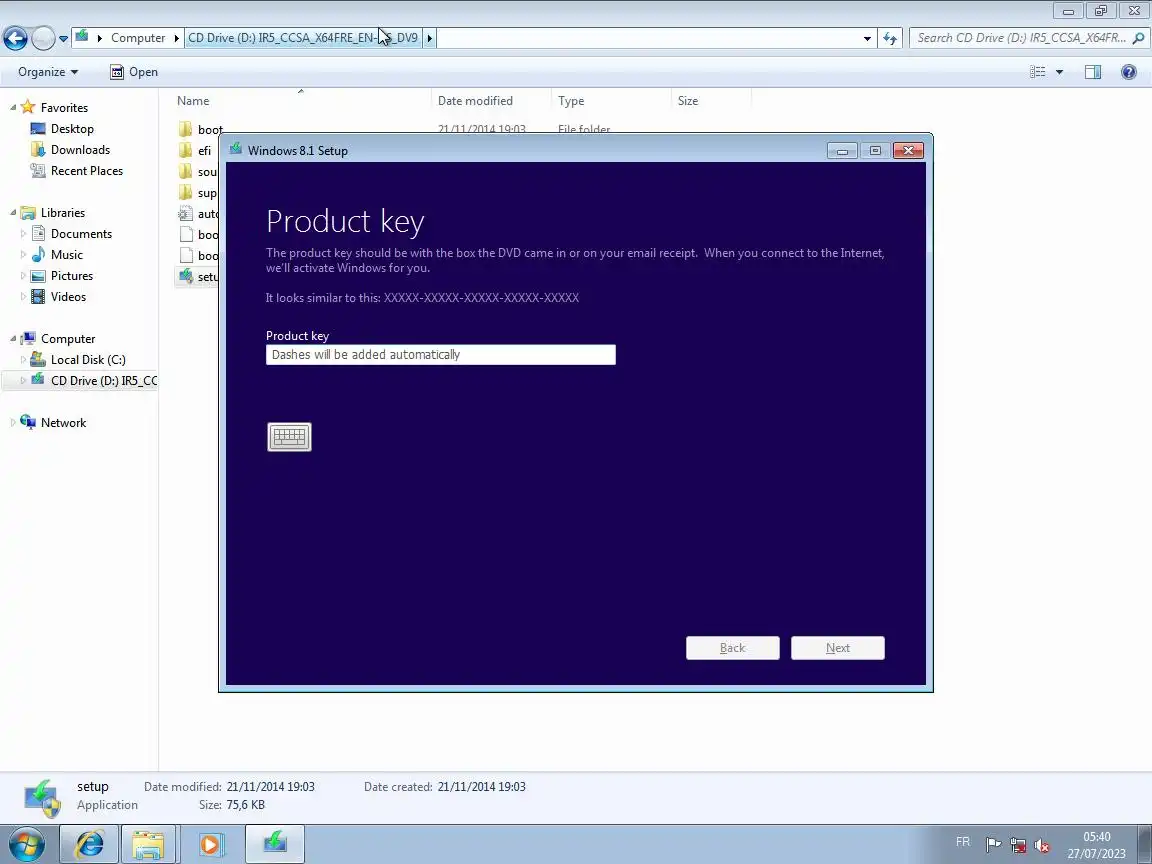Toggle the preview pane icon
This screenshot has width=1152, height=864.
tap(1093, 72)
